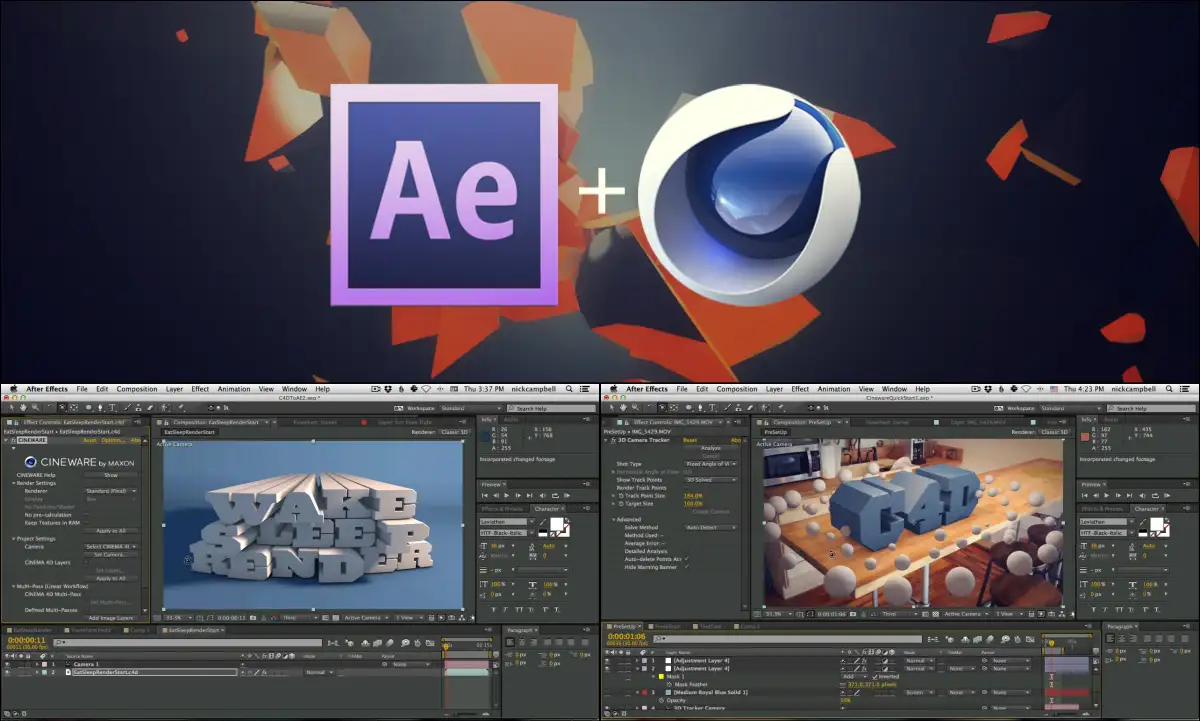
Task: Click the Analyze button in 3D Camera Tracker
Action: pos(711,448)
